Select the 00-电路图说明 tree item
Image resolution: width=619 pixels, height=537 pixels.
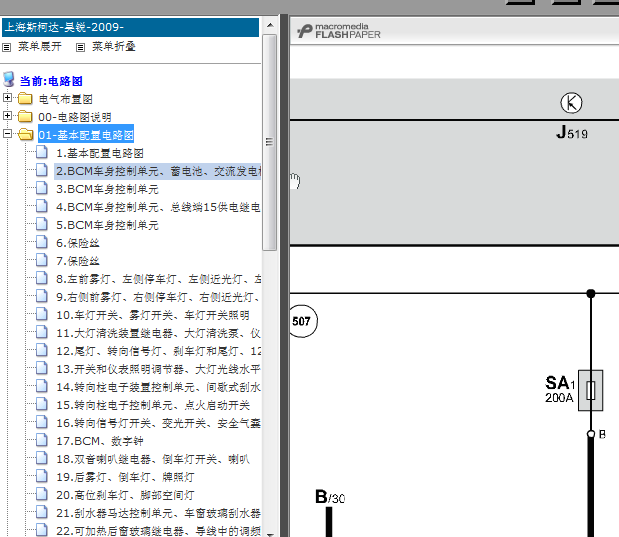pos(75,117)
